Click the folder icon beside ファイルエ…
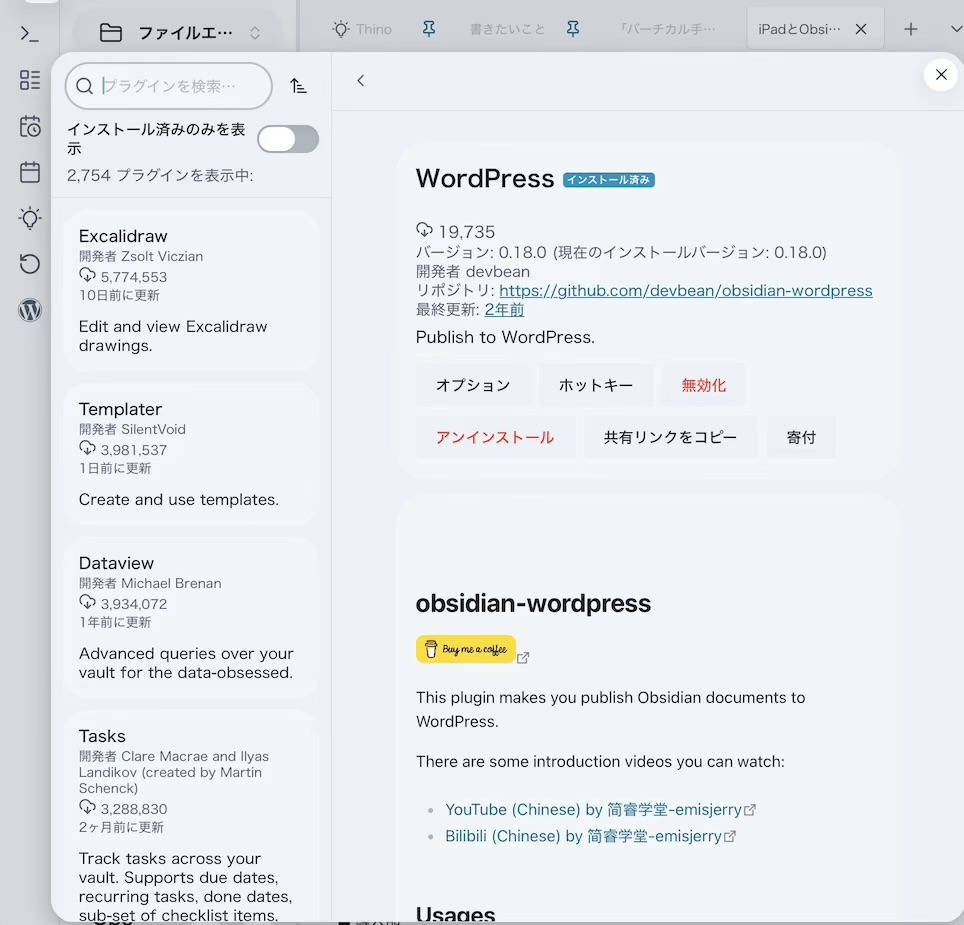This screenshot has height=925, width=964. point(111,33)
